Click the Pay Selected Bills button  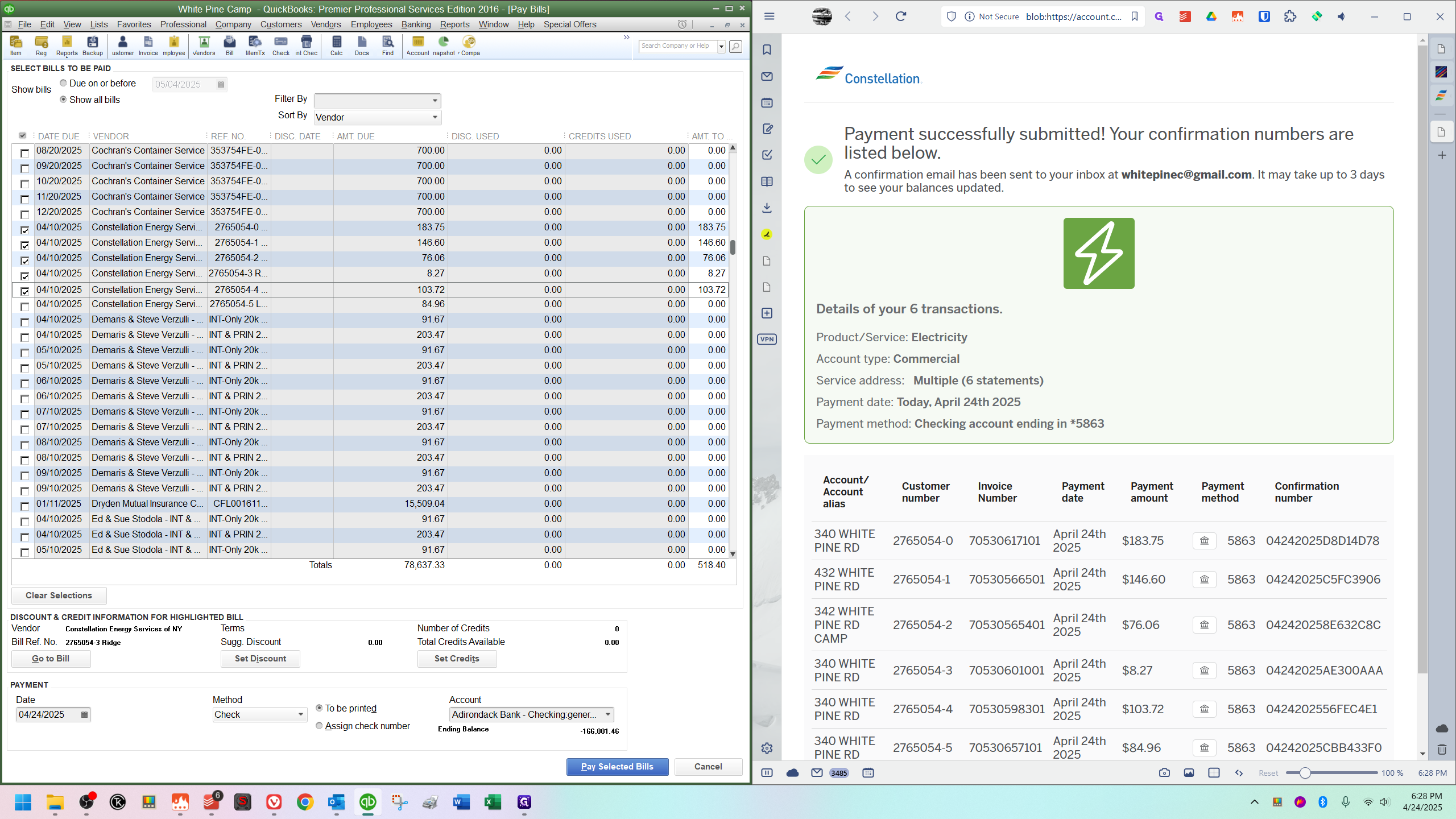pos(617,767)
